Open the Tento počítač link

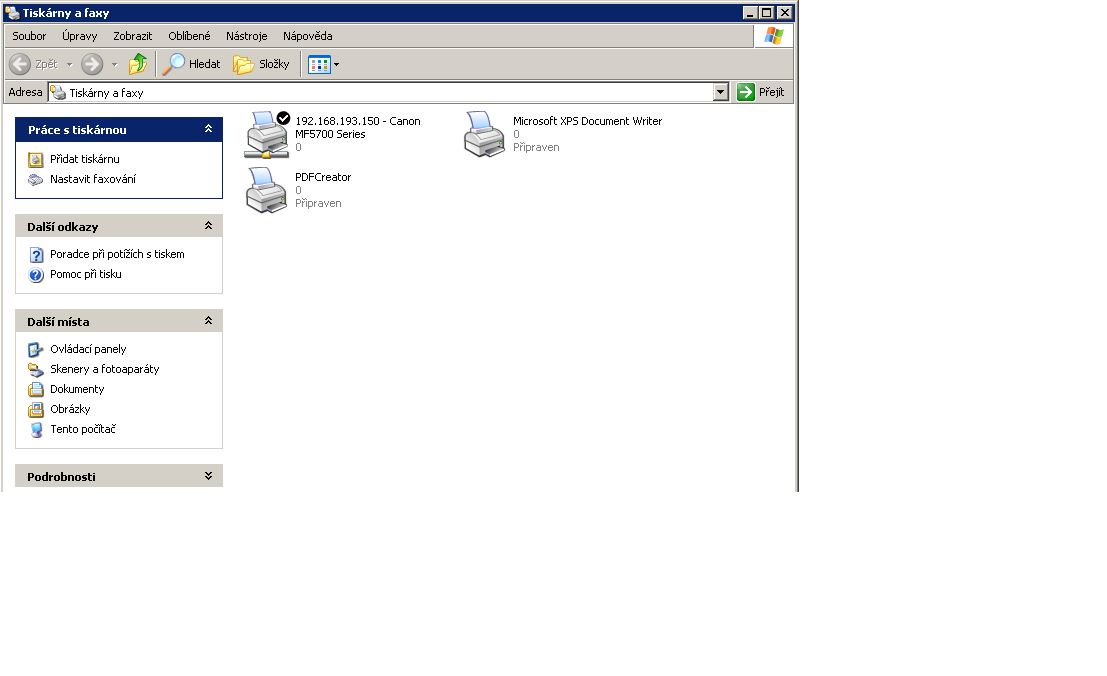pos(83,429)
